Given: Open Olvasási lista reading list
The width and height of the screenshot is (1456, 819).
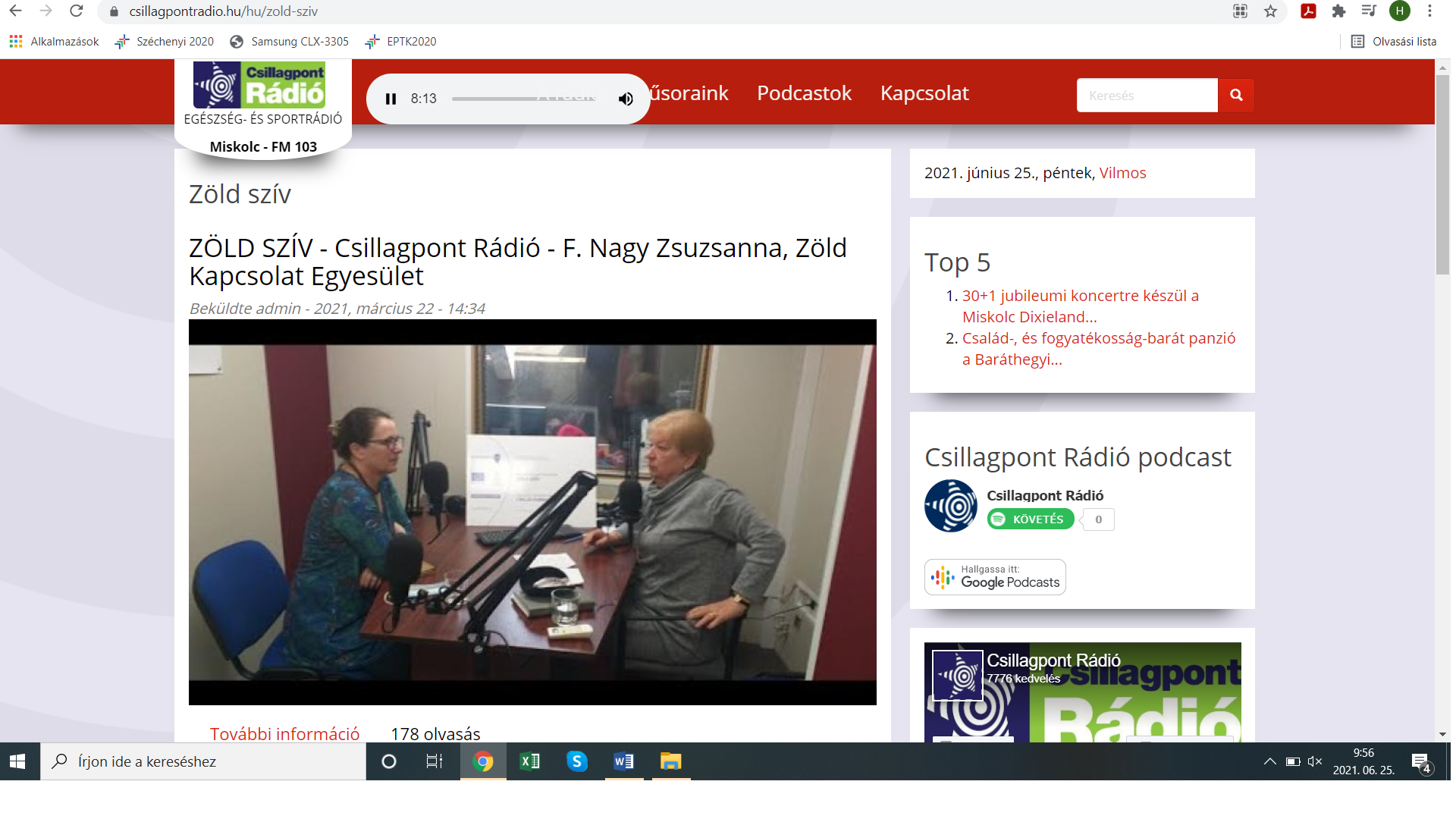Looking at the screenshot, I should click(1394, 42).
